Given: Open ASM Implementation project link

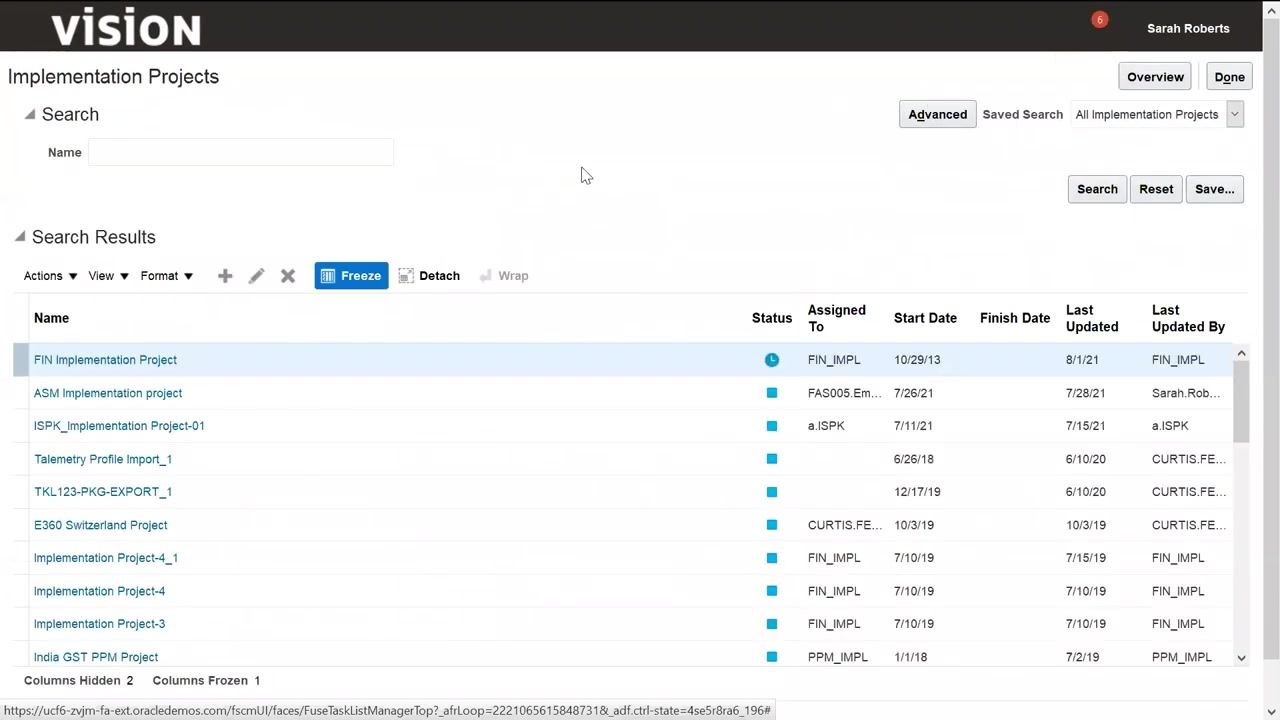Looking at the screenshot, I should tap(108, 393).
